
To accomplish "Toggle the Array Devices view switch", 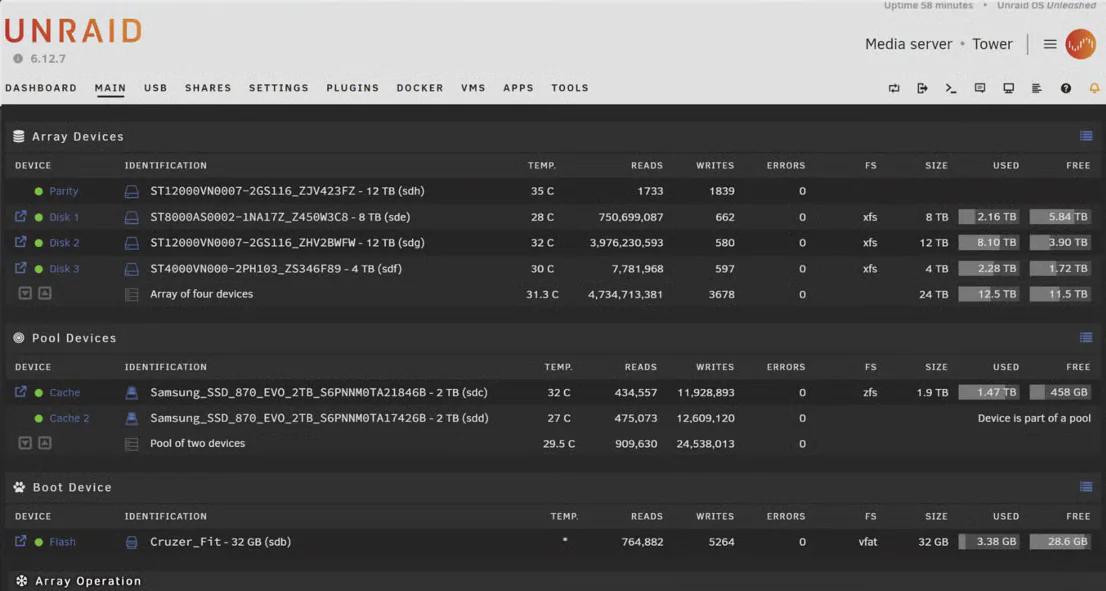I will coord(1086,136).
